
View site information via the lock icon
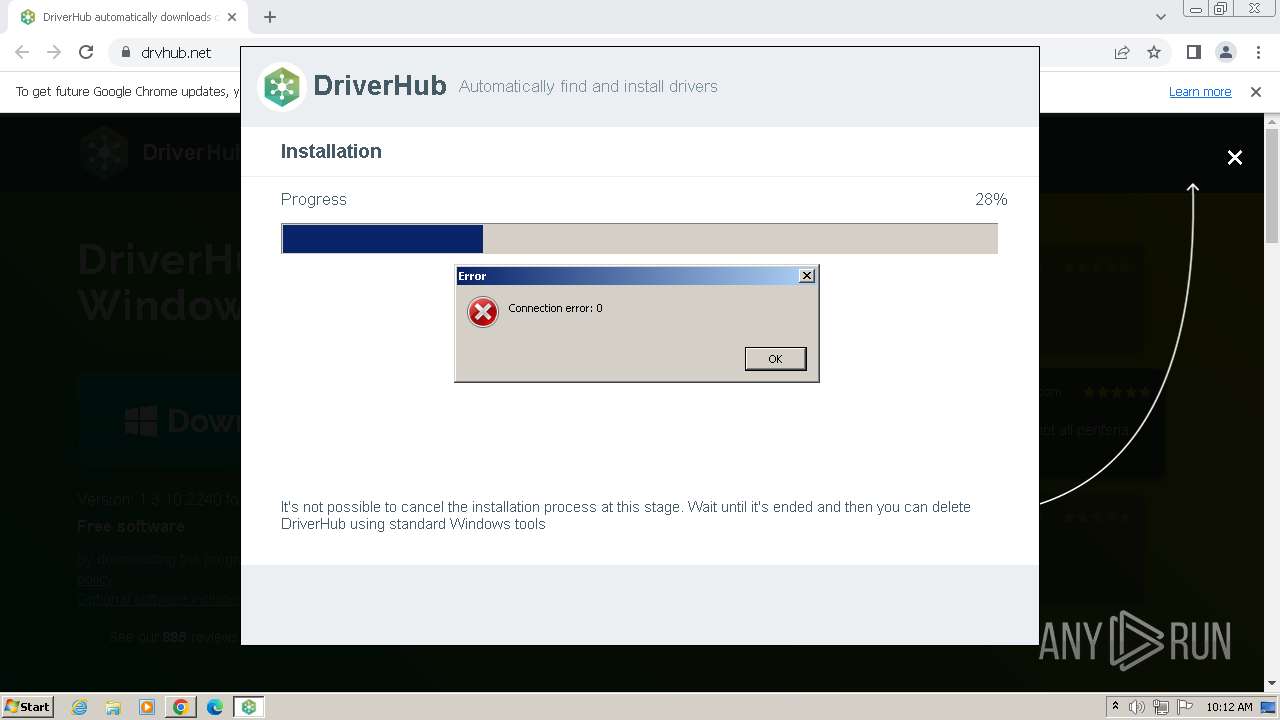tap(125, 53)
